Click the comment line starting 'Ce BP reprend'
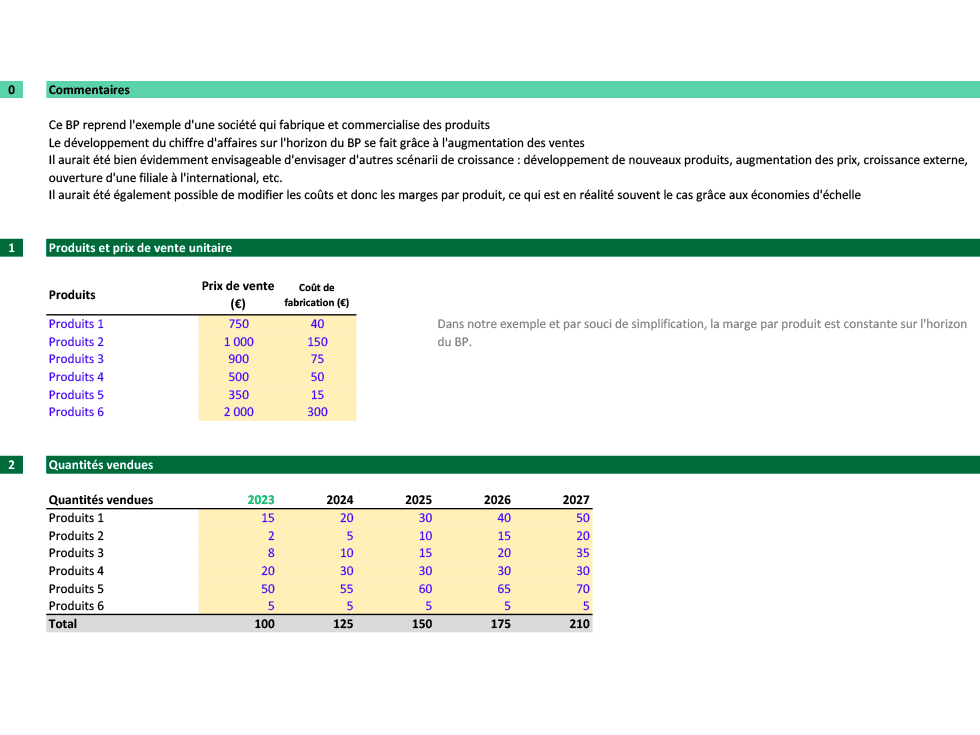980x735 pixels. (269, 125)
